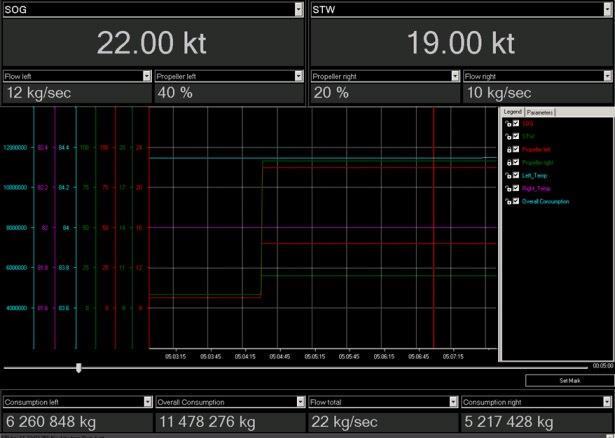615x438 pixels.
Task: Toggle lock icon for Propeller right series
Action: coord(509,162)
